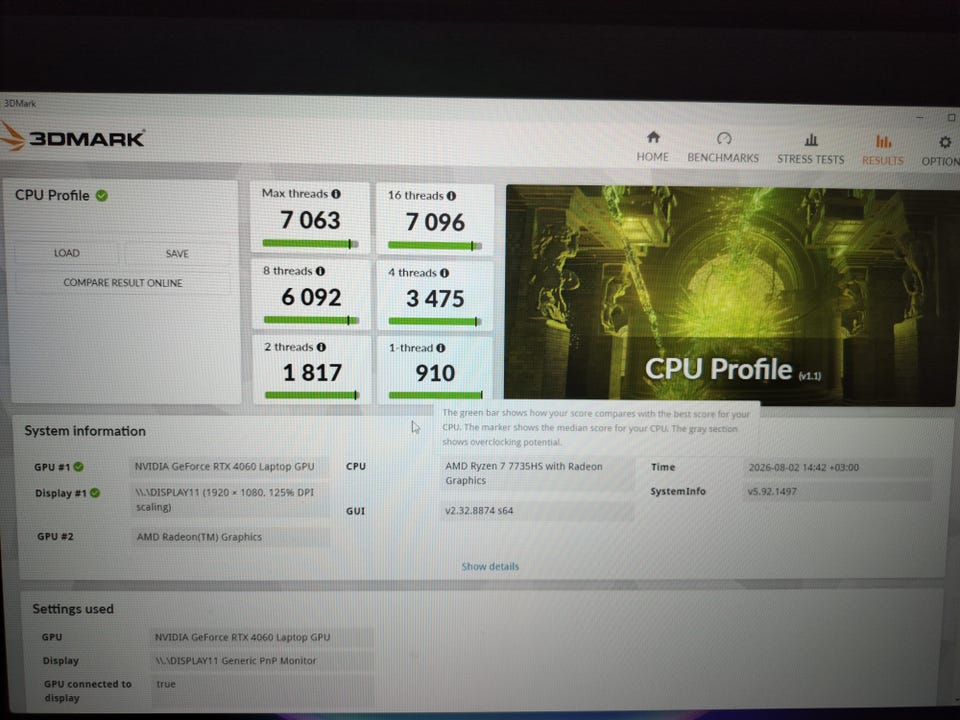Open the Benchmarks tab
Viewport: 960px width, 720px height.
coord(723,148)
